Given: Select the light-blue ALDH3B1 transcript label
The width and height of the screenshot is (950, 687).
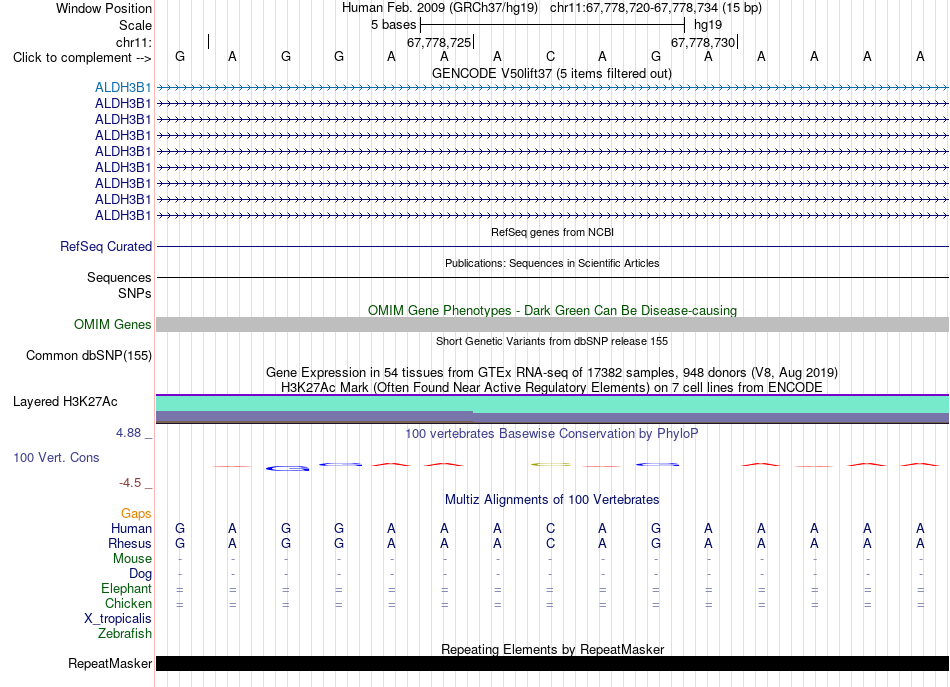Looking at the screenshot, I should 123,88.
